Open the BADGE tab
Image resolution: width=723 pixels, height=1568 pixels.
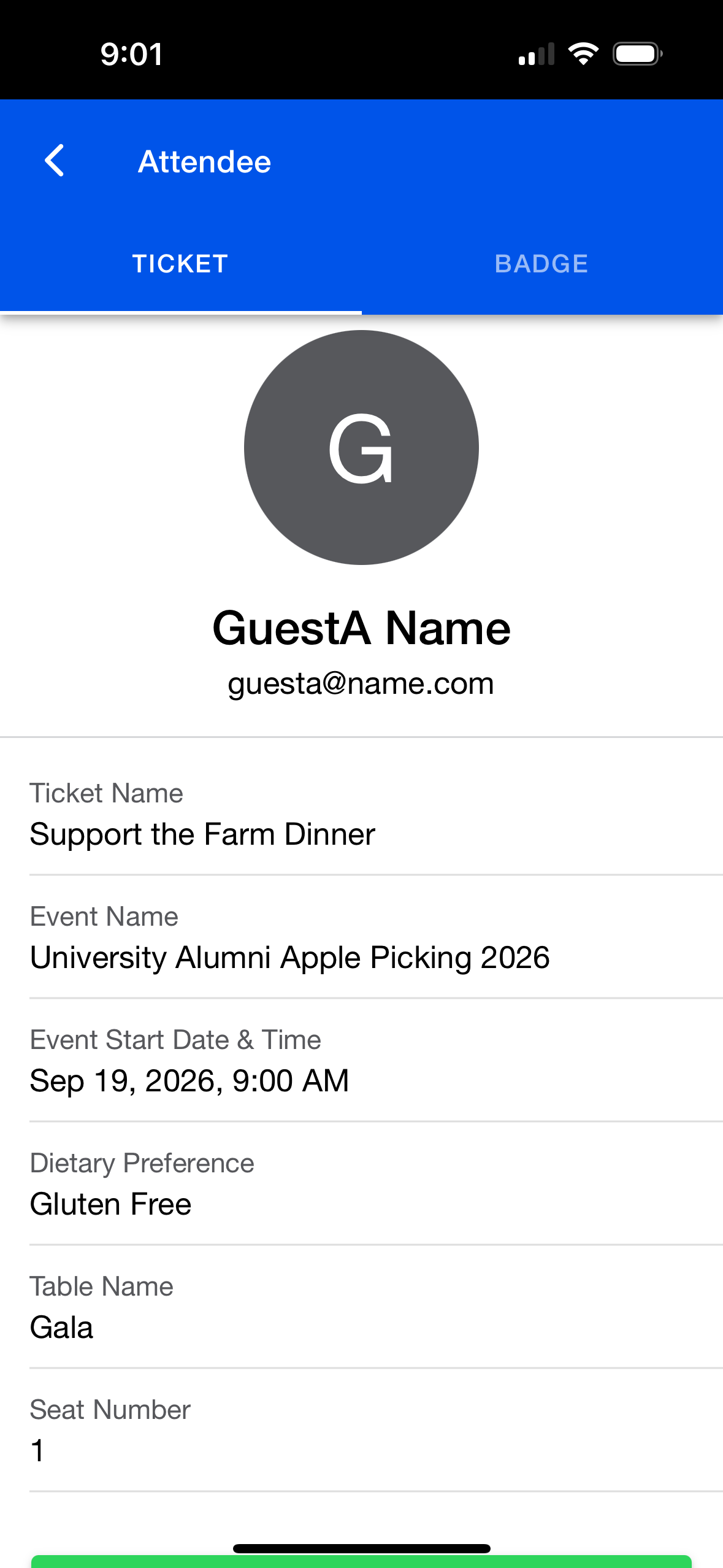541,264
